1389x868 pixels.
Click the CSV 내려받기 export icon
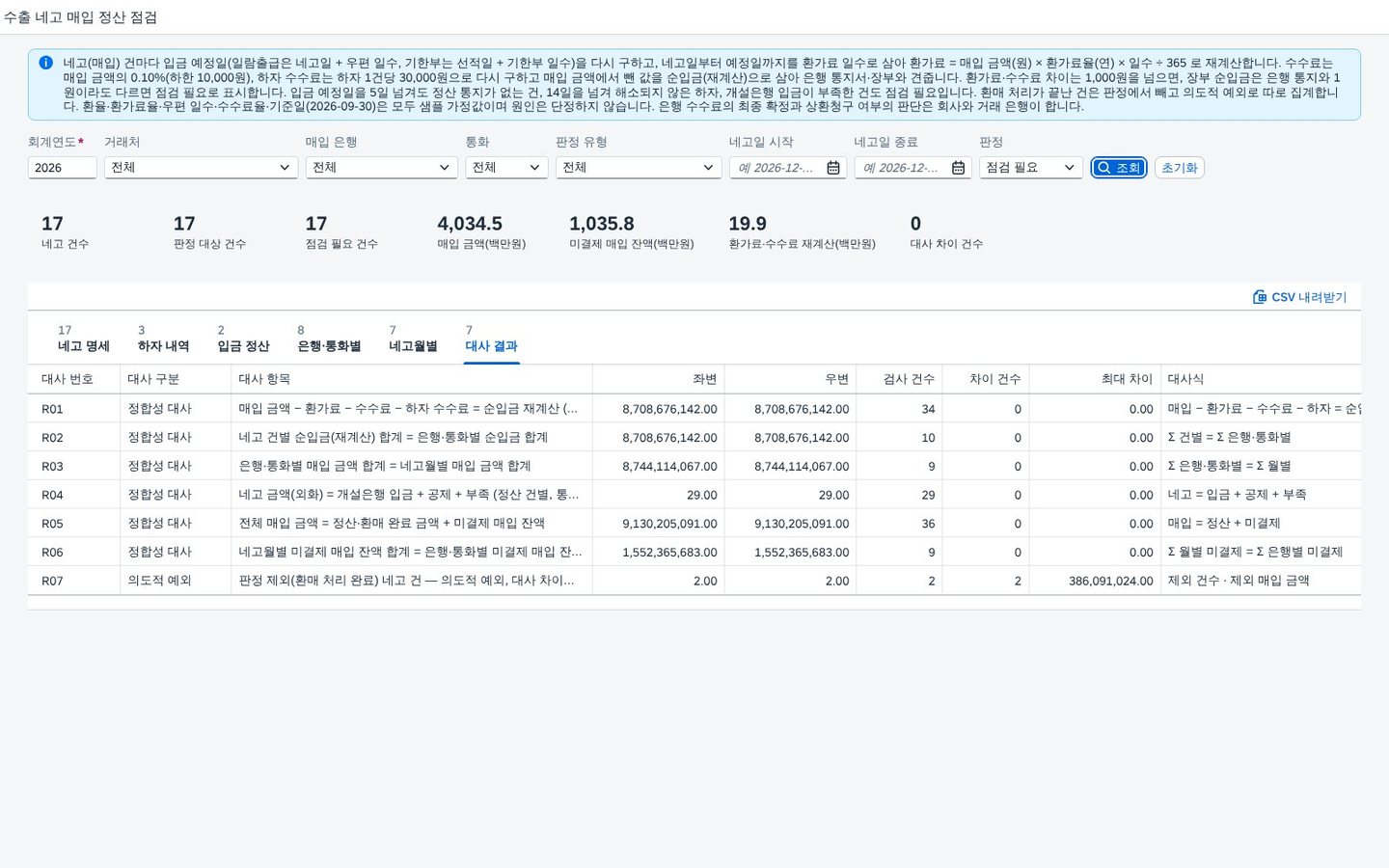pos(1259,297)
